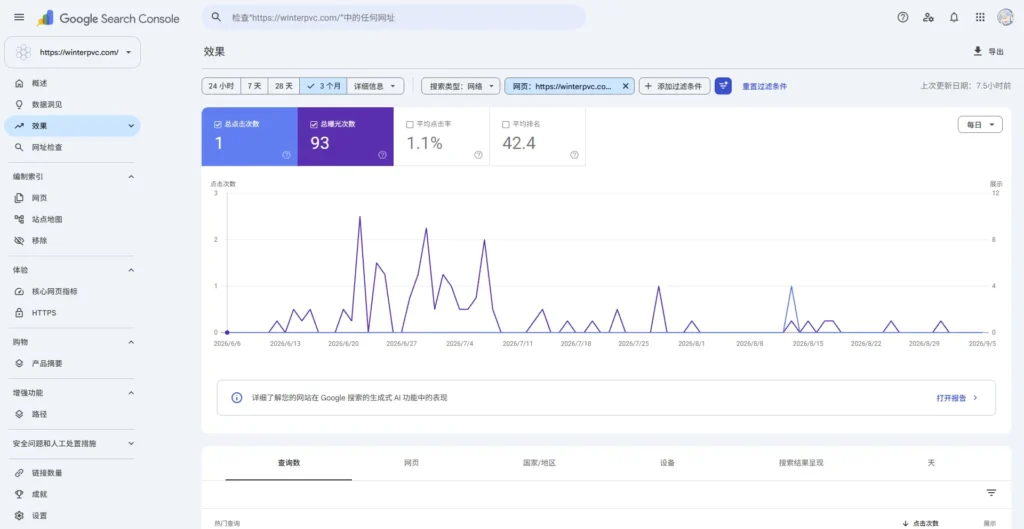The image size is (1024, 529).
Task: Click the search magnifier icon in URL bar
Action: (216, 18)
